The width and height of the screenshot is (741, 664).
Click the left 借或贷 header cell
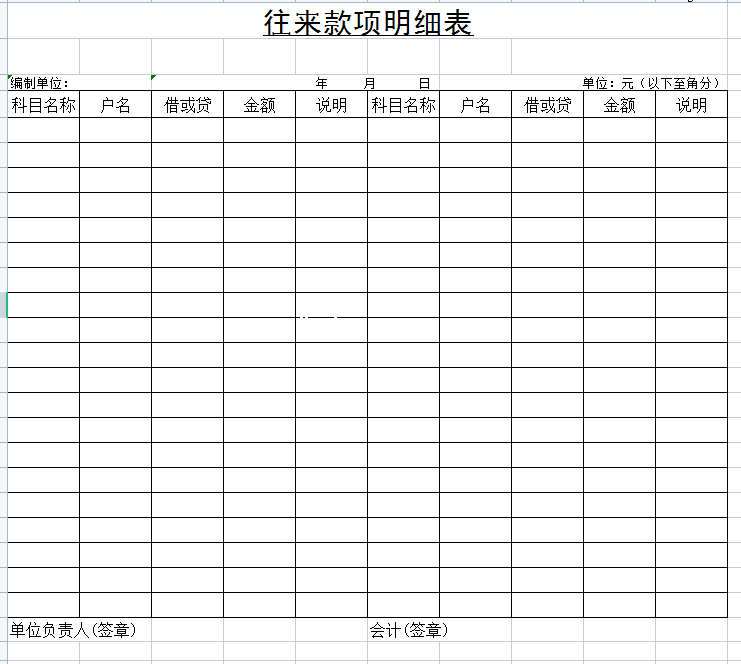[x=187, y=105]
